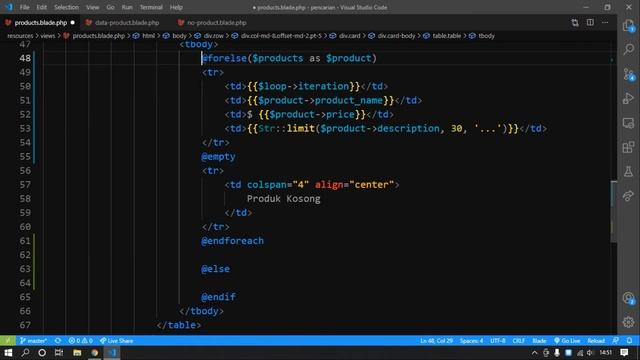Open the Windows Start menu

pos(8,353)
